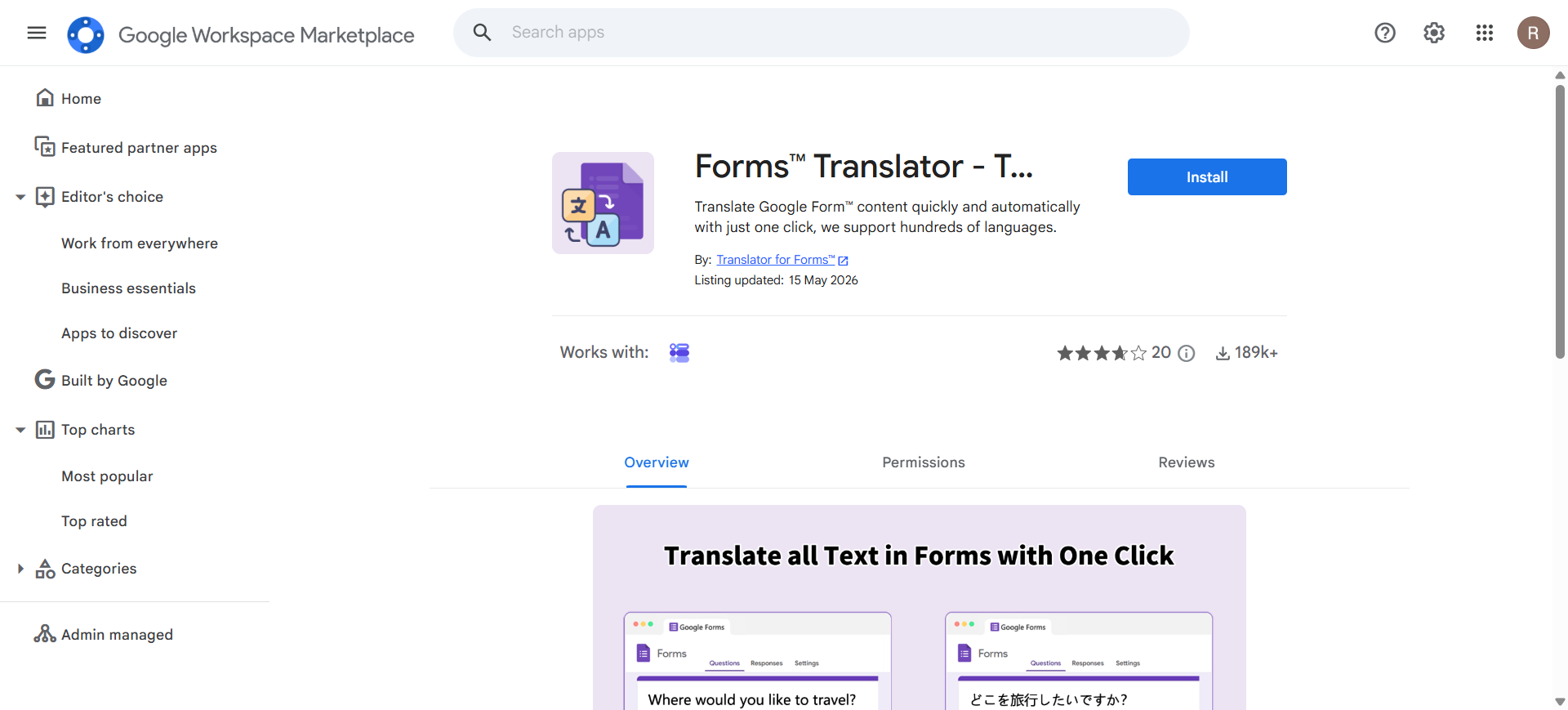
Task: Click the Forms Translator app title
Action: [864, 167]
